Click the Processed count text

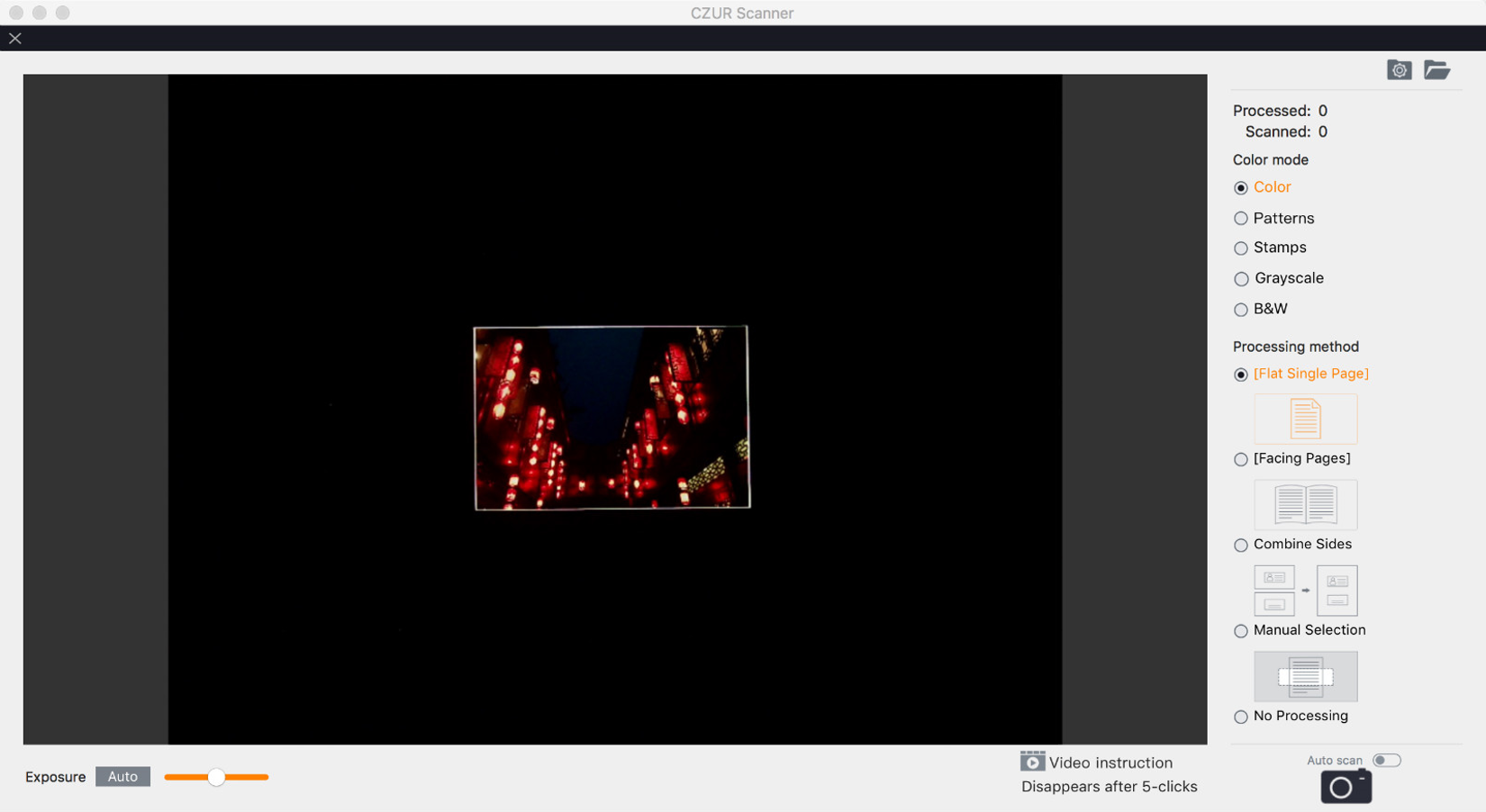[1280, 111]
